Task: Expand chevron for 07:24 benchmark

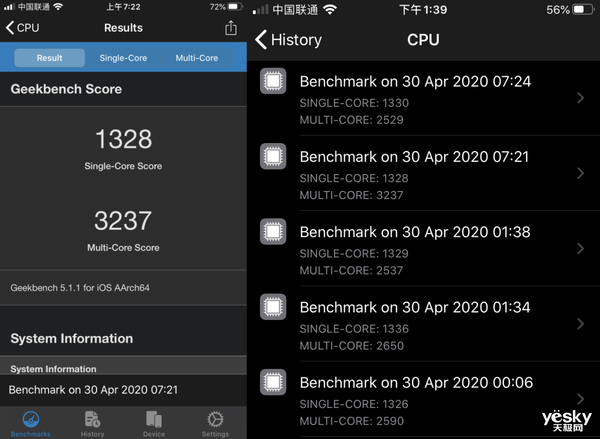Action: 580,97
